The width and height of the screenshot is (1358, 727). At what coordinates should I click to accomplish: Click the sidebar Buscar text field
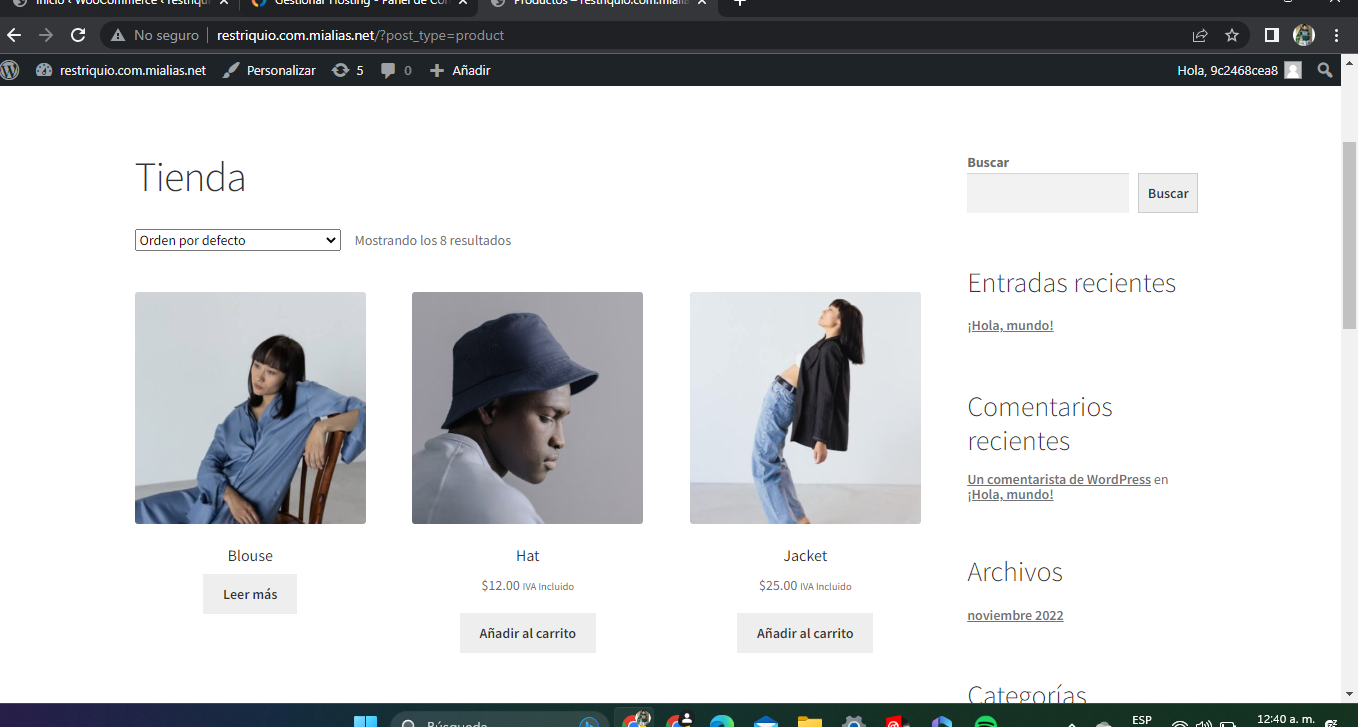(x=1048, y=193)
